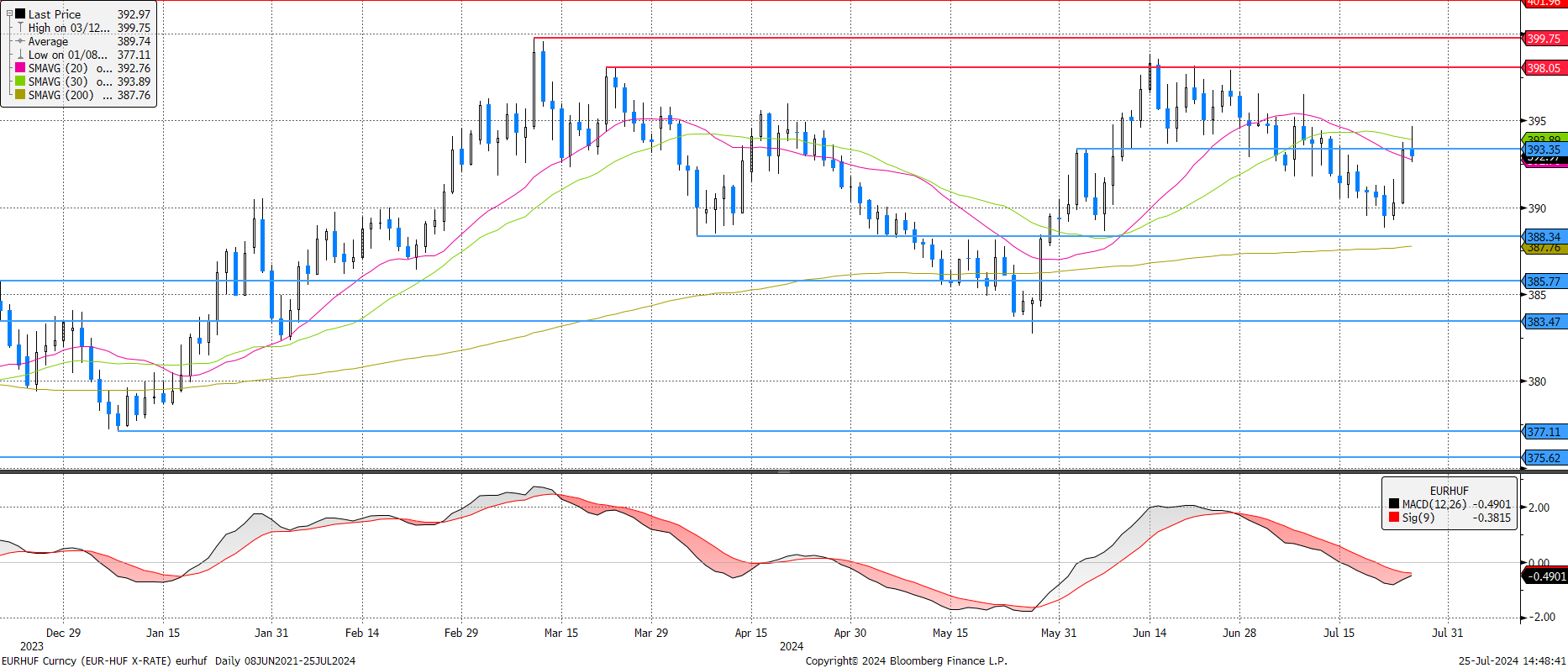This screenshot has height=668, width=1568.
Task: Click the black -0.4901 MACD axis tag
Action: point(1545,576)
